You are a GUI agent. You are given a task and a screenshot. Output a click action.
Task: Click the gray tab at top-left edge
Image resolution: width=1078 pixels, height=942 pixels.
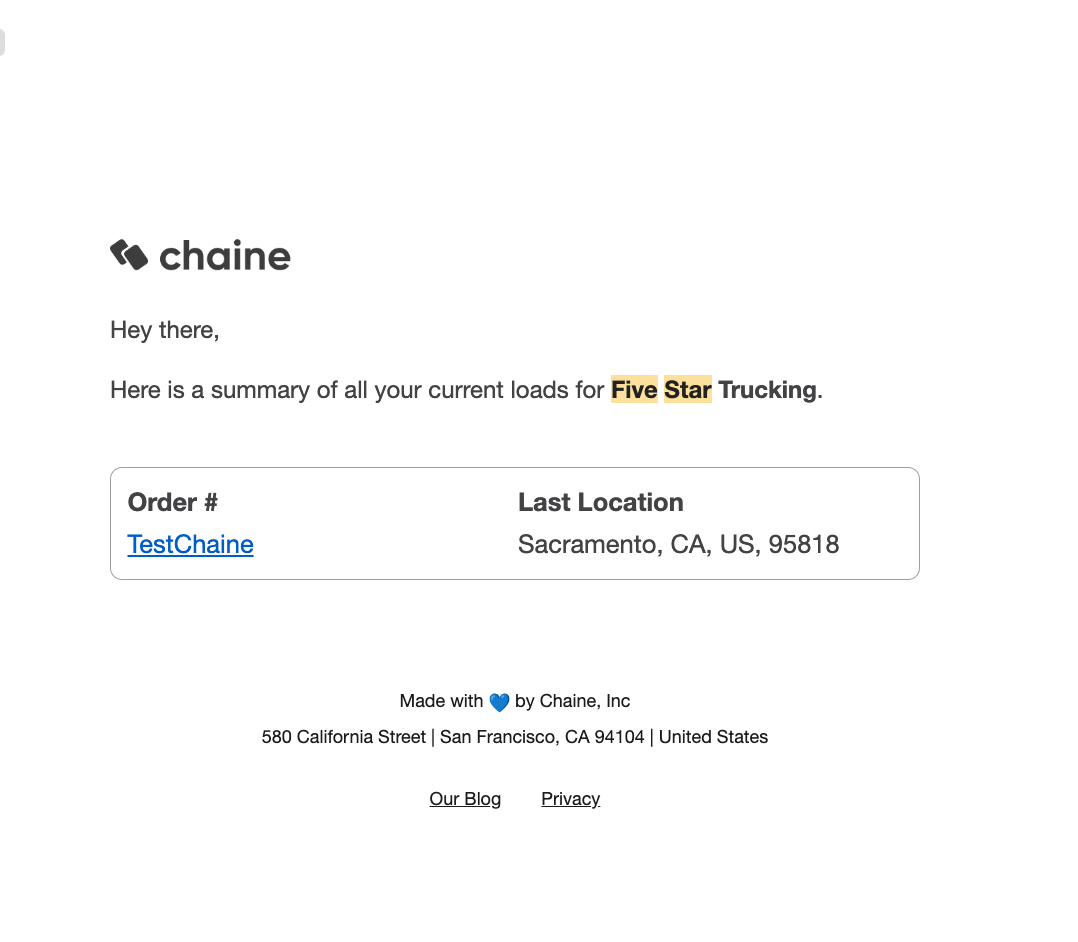(x=2, y=43)
